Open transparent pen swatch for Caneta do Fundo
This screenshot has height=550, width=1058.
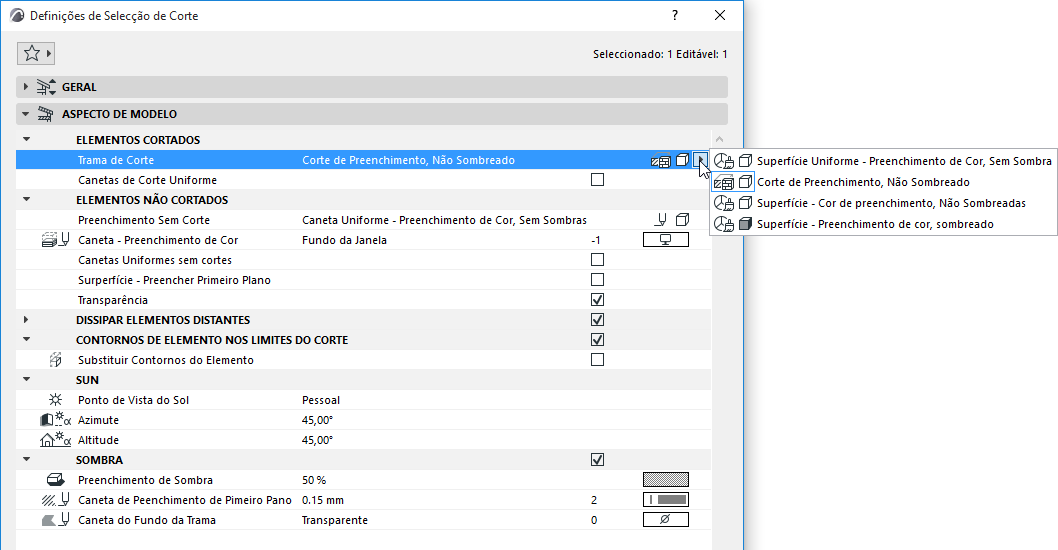666,520
